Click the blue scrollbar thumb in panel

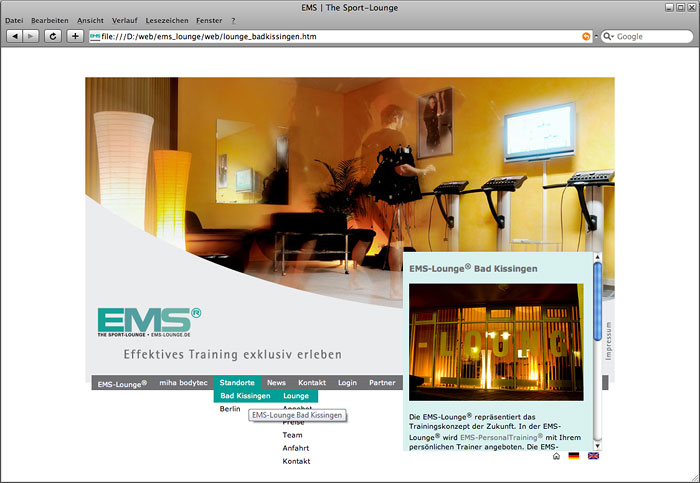point(597,302)
